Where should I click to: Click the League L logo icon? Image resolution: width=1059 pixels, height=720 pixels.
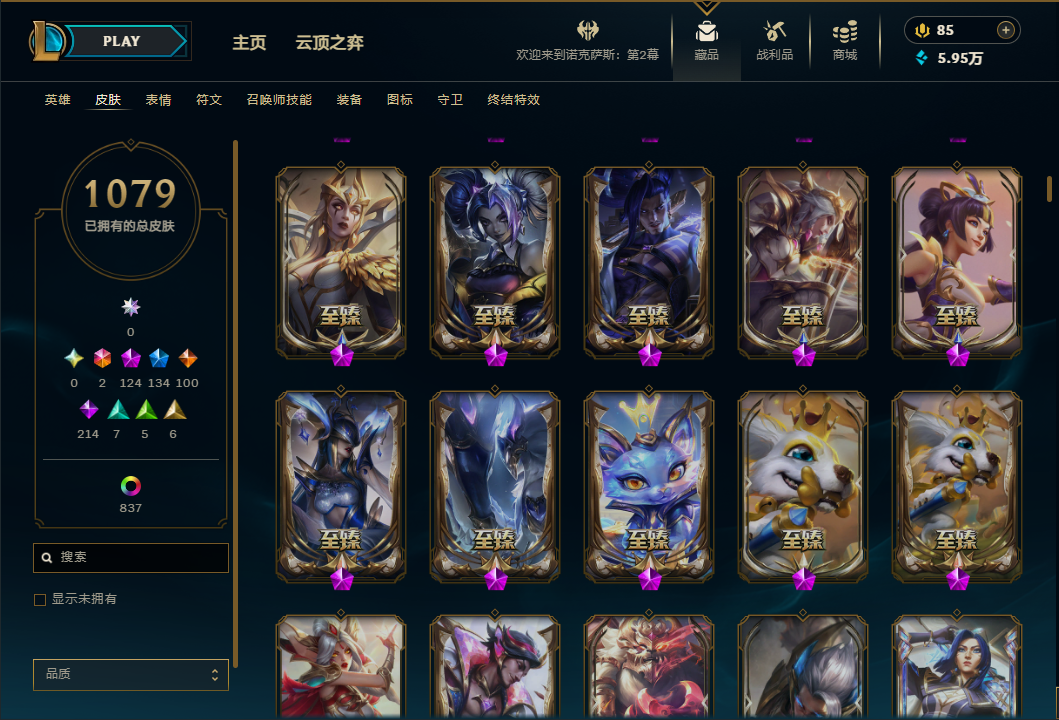pos(46,41)
